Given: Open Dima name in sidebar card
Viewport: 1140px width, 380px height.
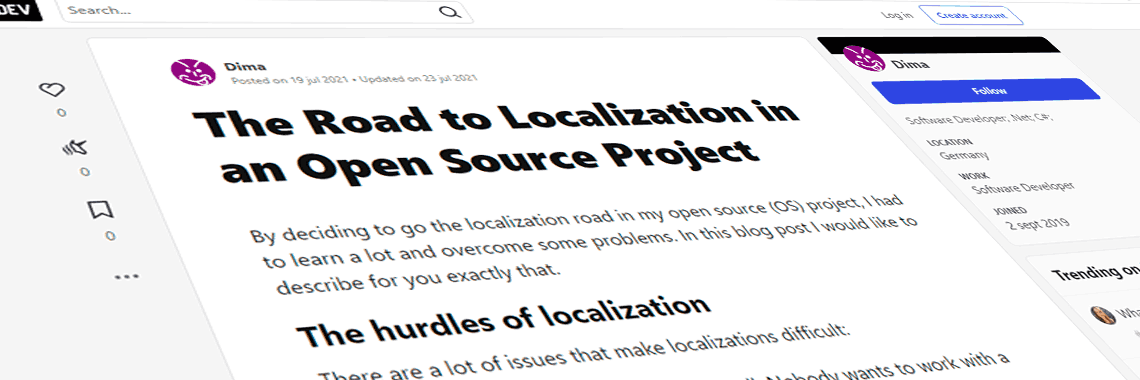Looking at the screenshot, I should (x=910, y=65).
